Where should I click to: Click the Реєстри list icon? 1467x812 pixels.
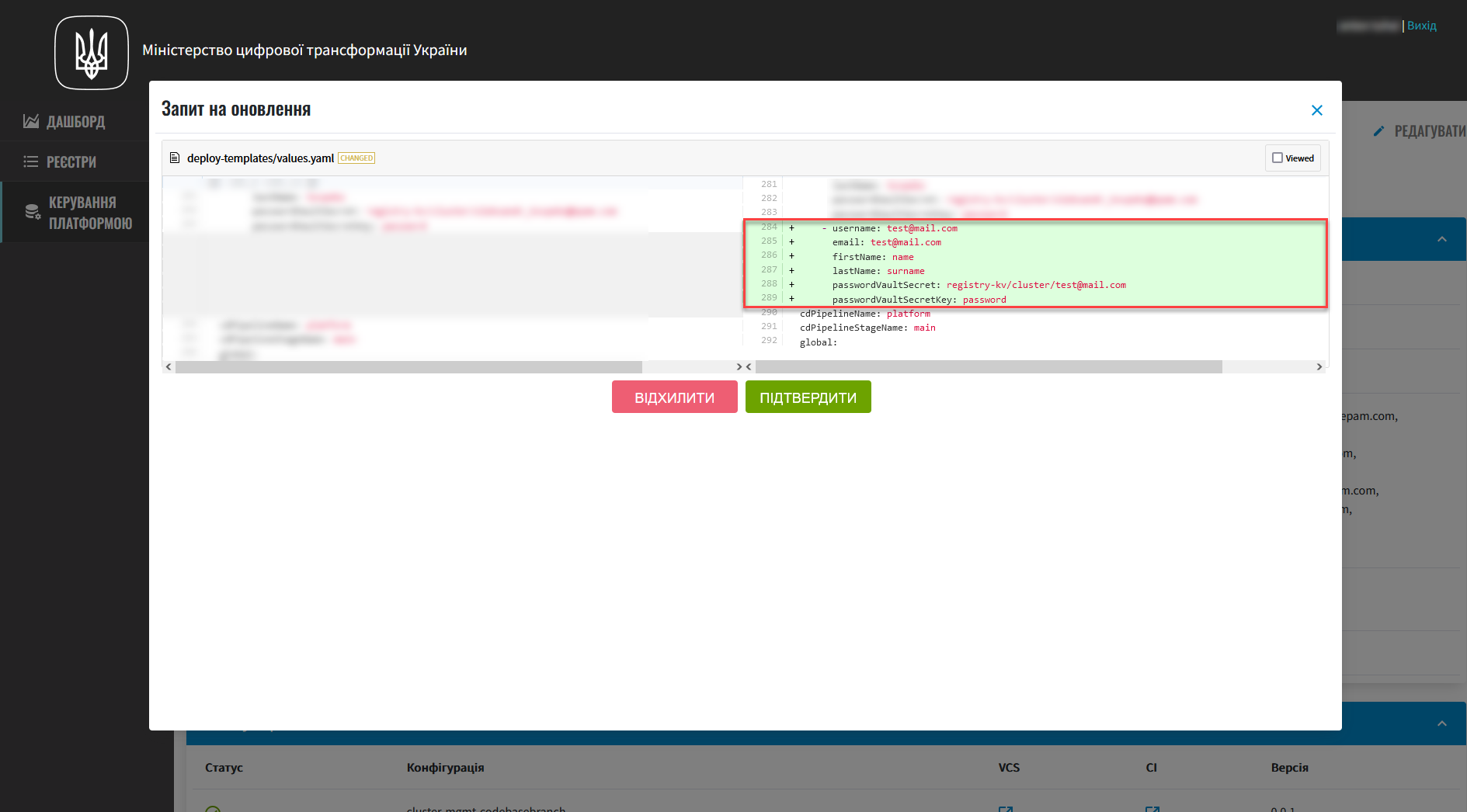tap(31, 161)
